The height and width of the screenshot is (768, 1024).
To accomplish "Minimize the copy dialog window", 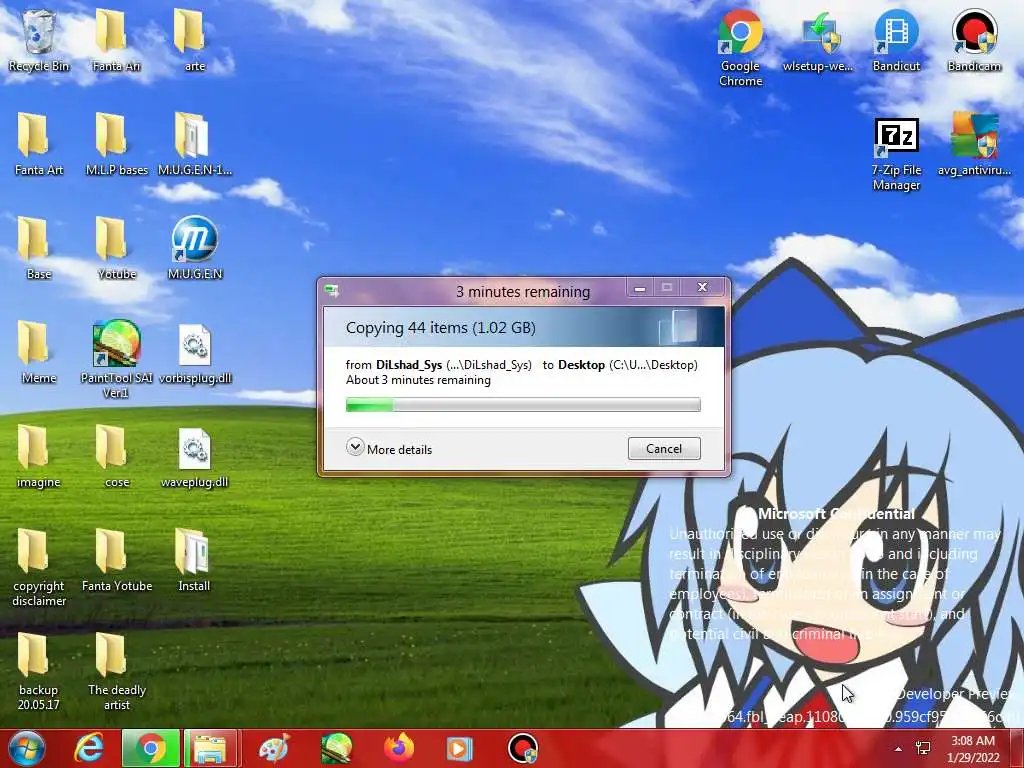I will pos(640,288).
